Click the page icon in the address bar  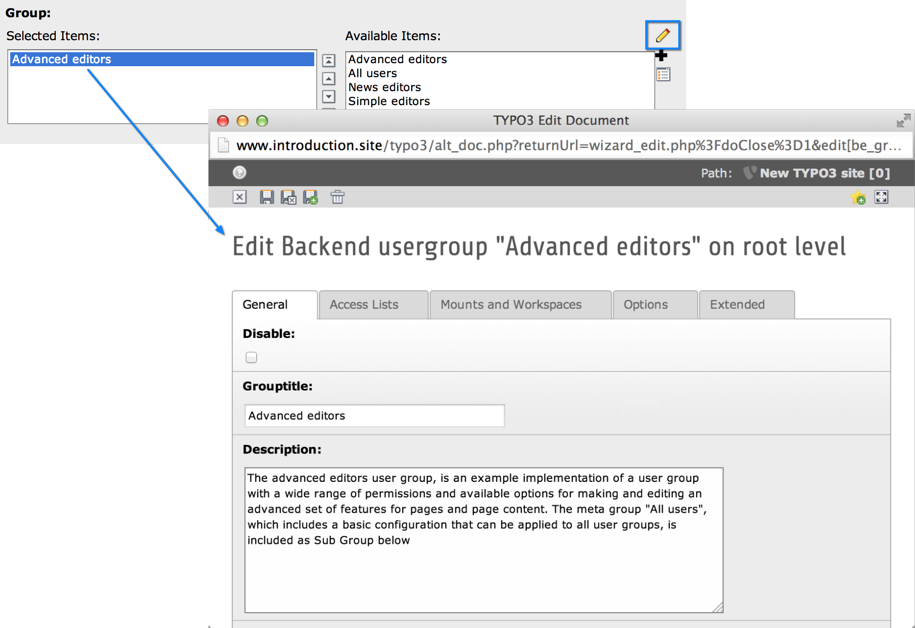click(223, 145)
